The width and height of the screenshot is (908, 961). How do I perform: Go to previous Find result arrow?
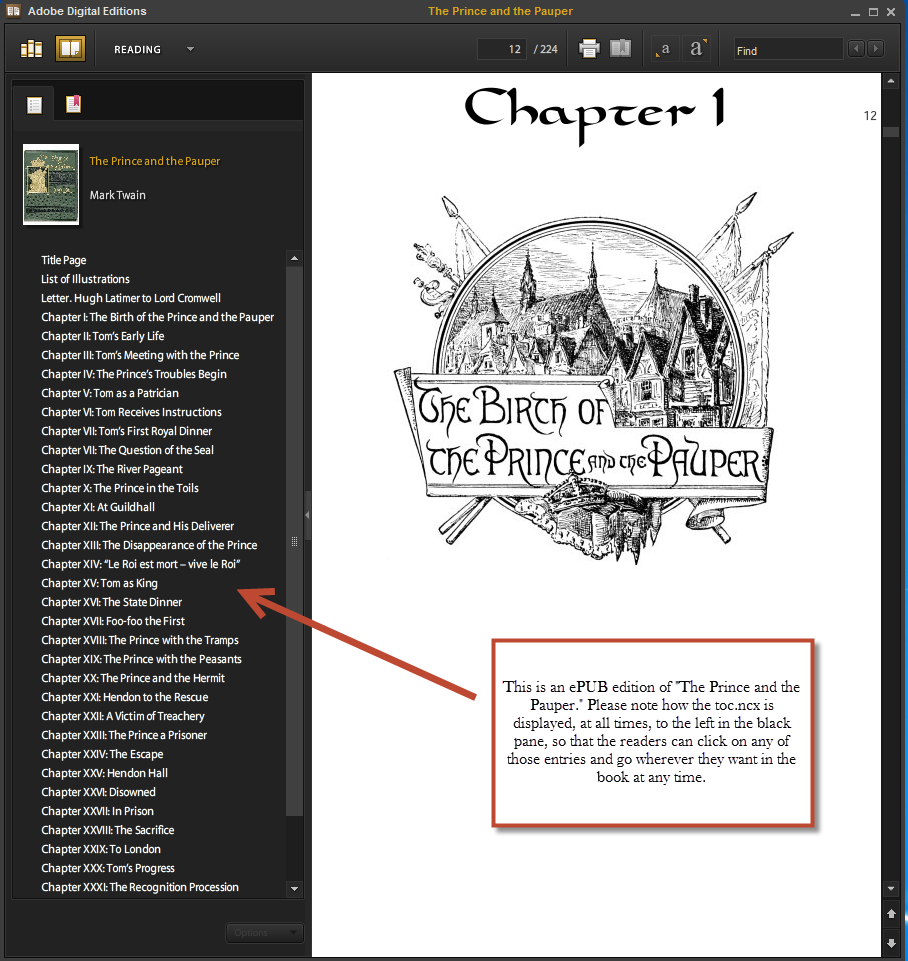coord(856,49)
